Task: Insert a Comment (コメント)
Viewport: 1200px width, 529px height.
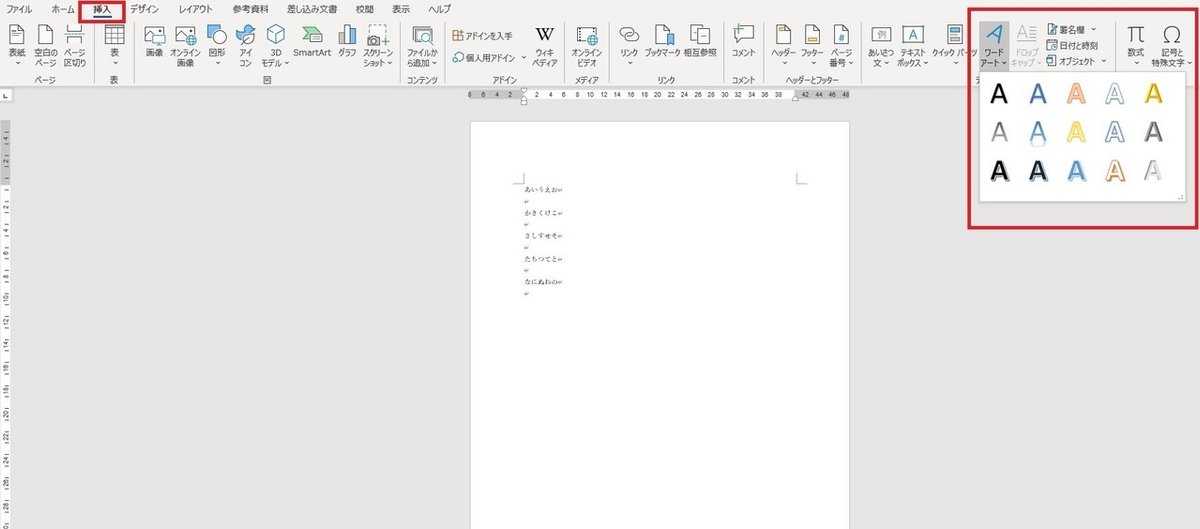Action: coord(743,41)
